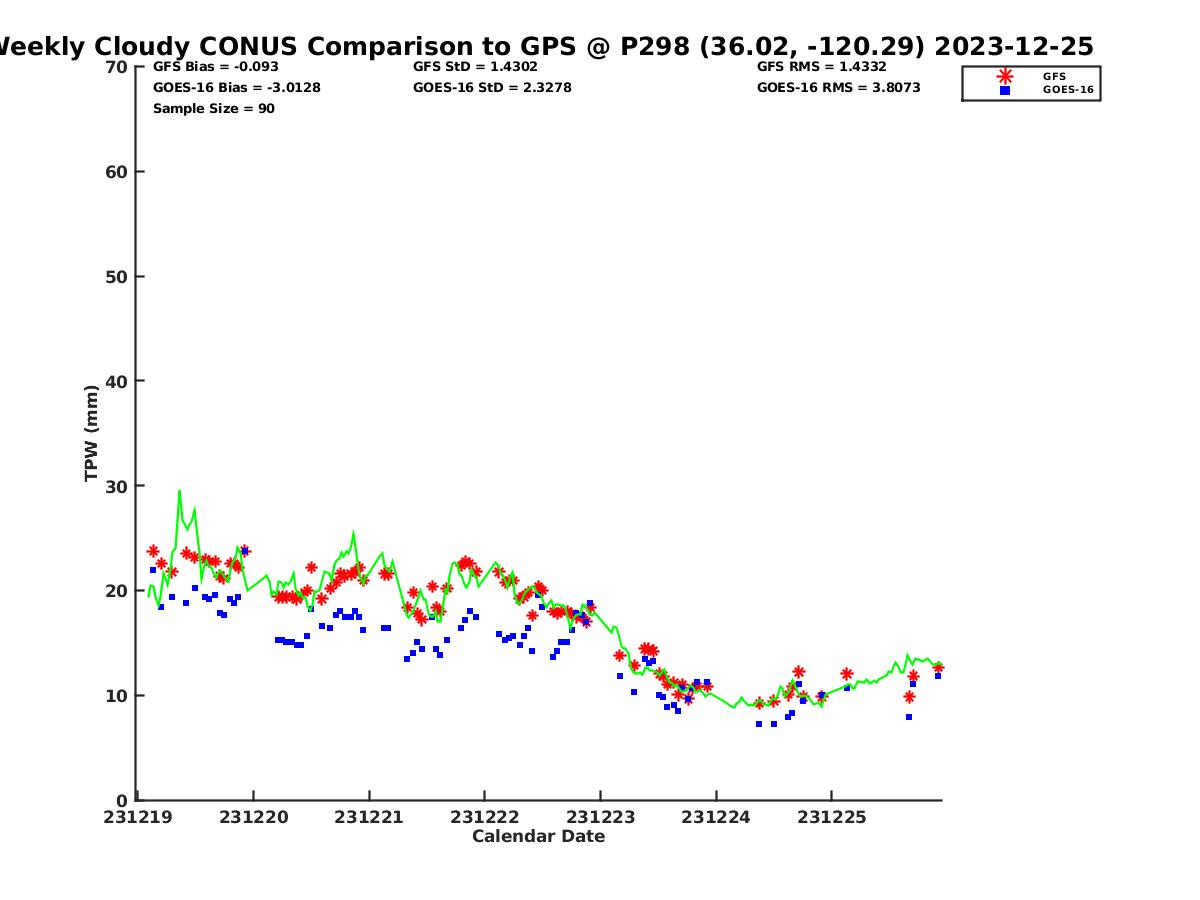Select the GOES-16 RMS = 3.8073 label
Screen dimensions: 1200x900
click(x=838, y=88)
